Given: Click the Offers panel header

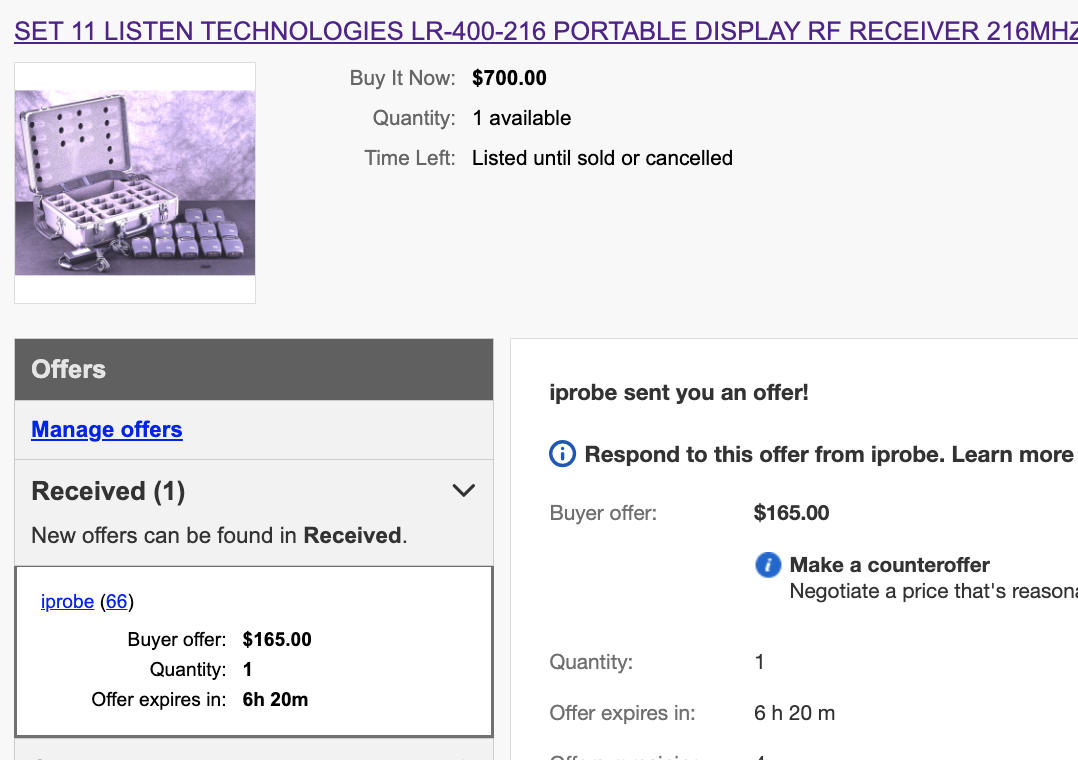Looking at the screenshot, I should pos(254,369).
